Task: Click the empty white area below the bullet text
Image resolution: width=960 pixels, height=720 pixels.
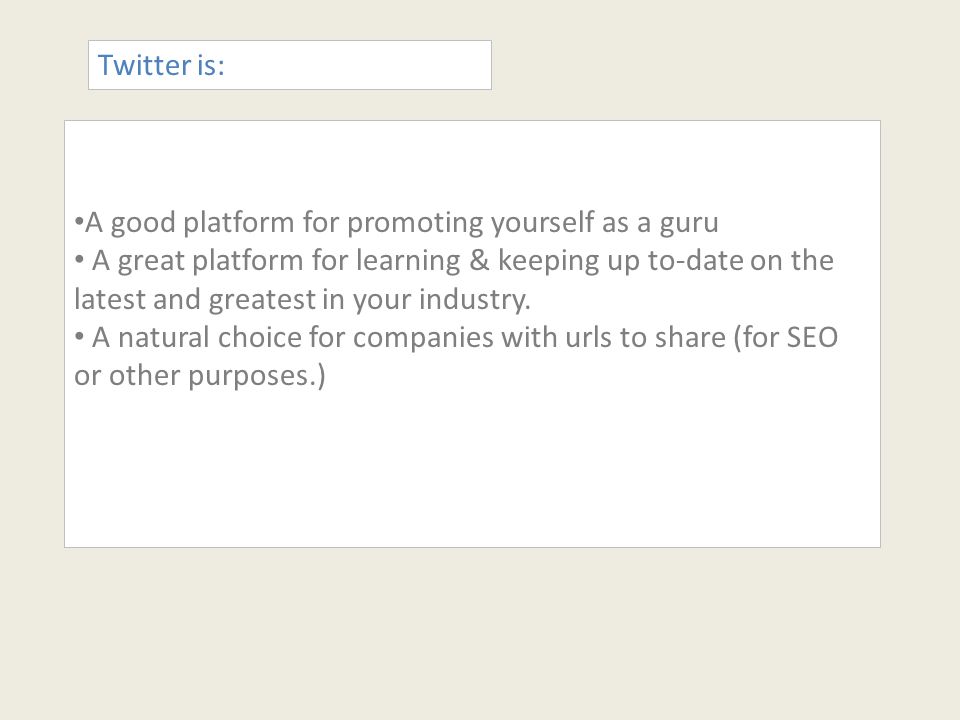Action: pyautogui.click(x=472, y=468)
